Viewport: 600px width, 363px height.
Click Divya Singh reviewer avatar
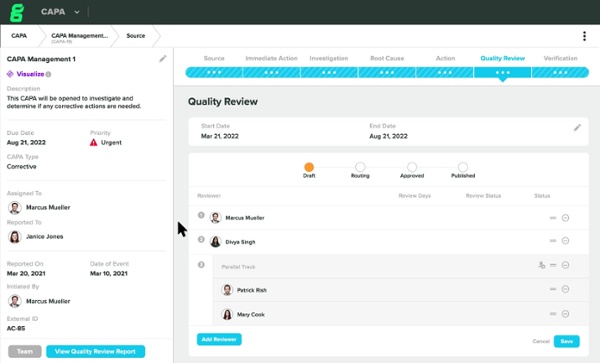click(215, 241)
